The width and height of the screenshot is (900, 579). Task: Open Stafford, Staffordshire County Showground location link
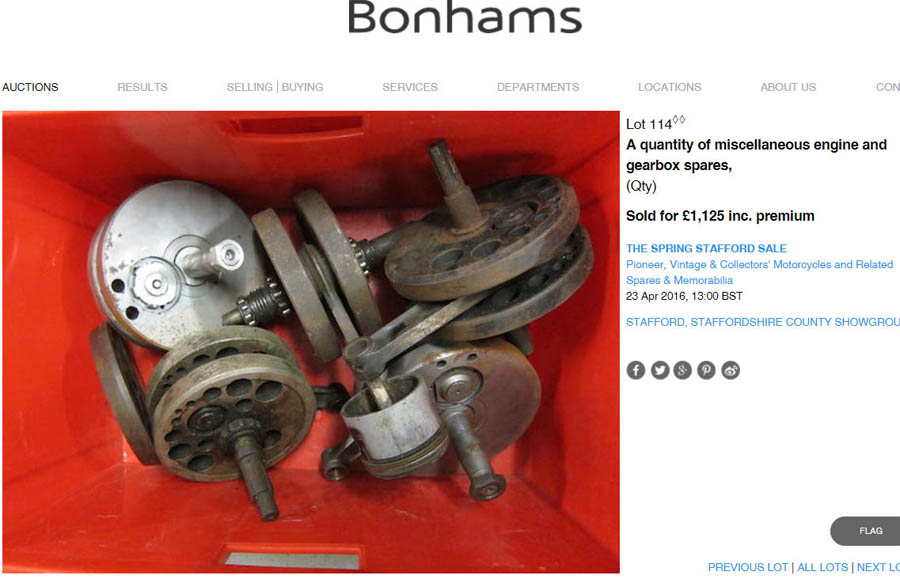(763, 322)
